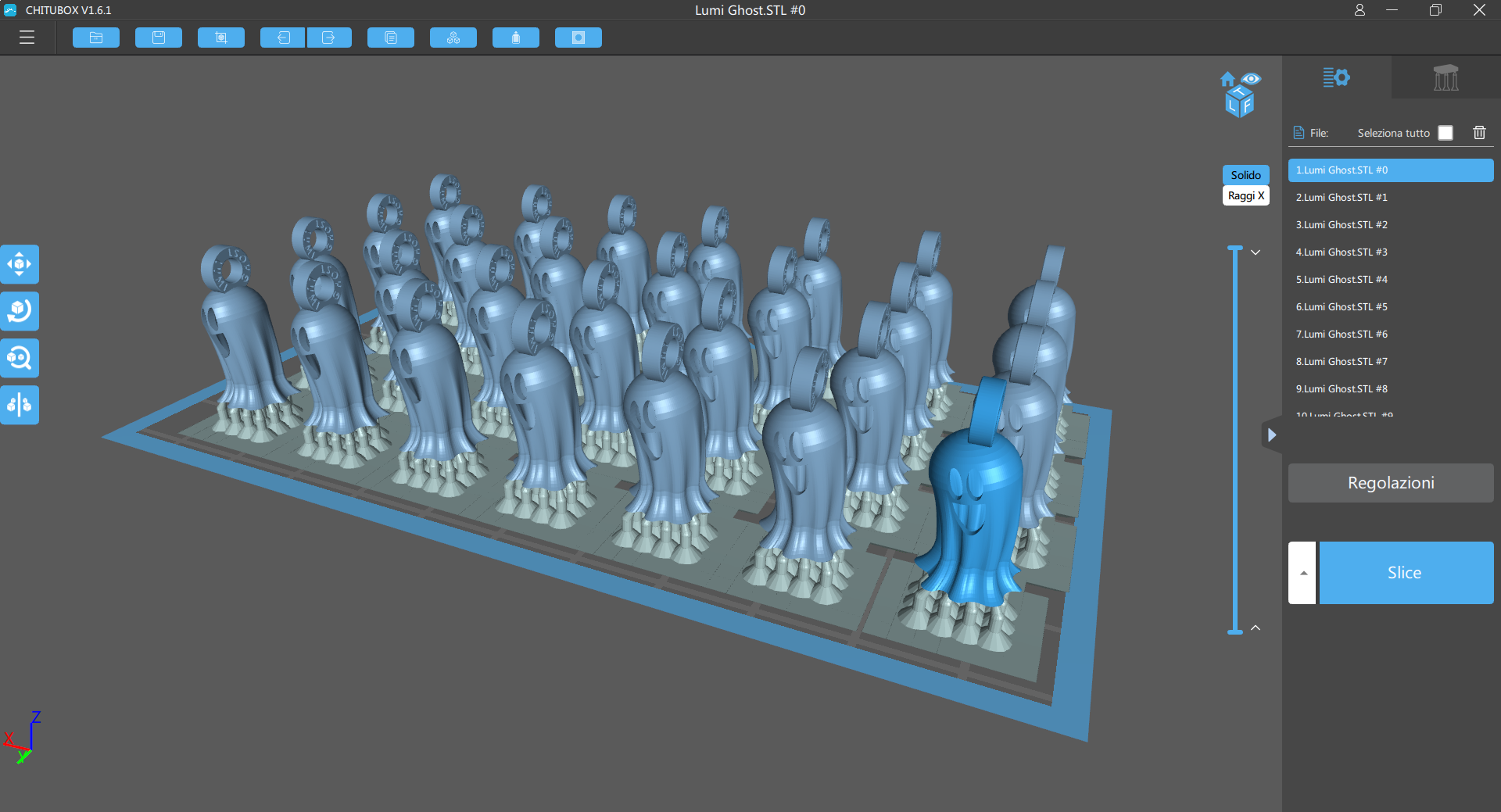Switch view mode to Solido
The image size is (1501, 812).
[x=1245, y=175]
